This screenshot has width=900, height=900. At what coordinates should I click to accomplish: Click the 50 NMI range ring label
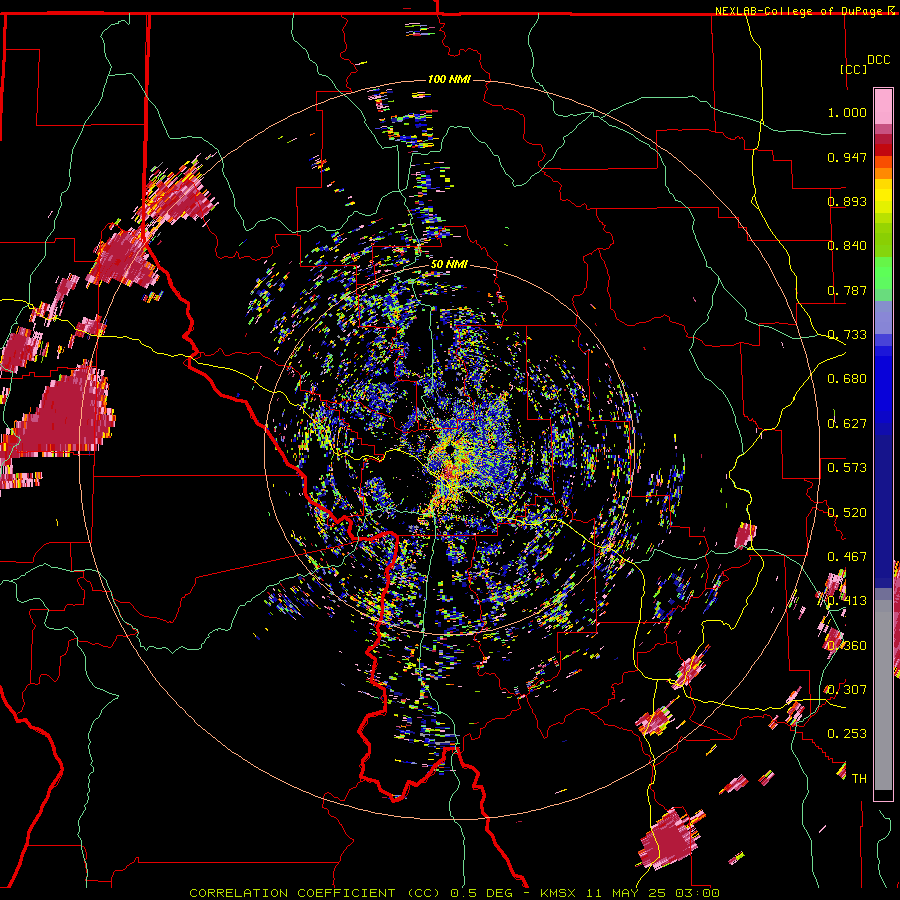point(449,264)
